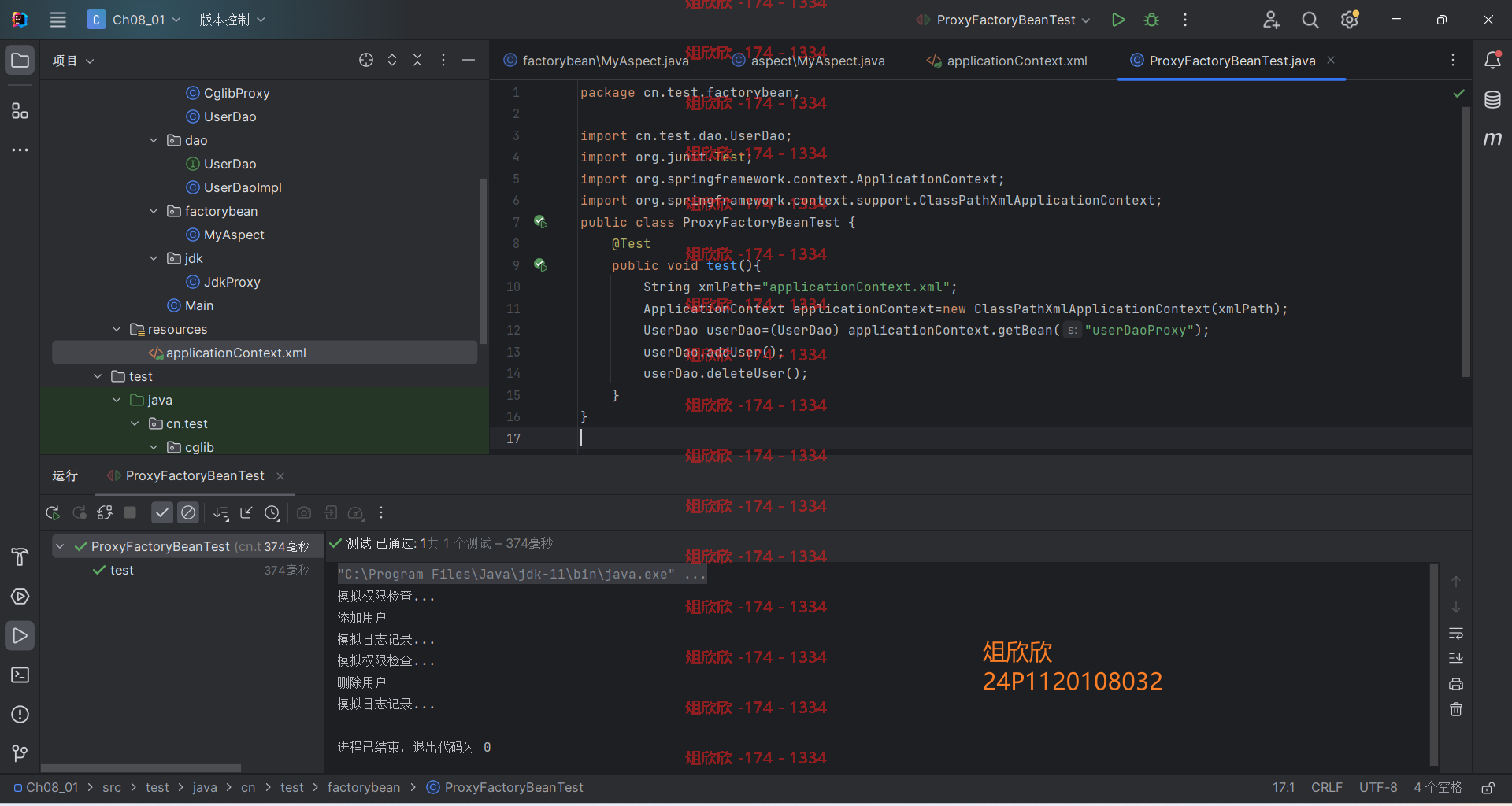Open the Run tool window
Screen dimensions: 1512x806
(x=20, y=636)
